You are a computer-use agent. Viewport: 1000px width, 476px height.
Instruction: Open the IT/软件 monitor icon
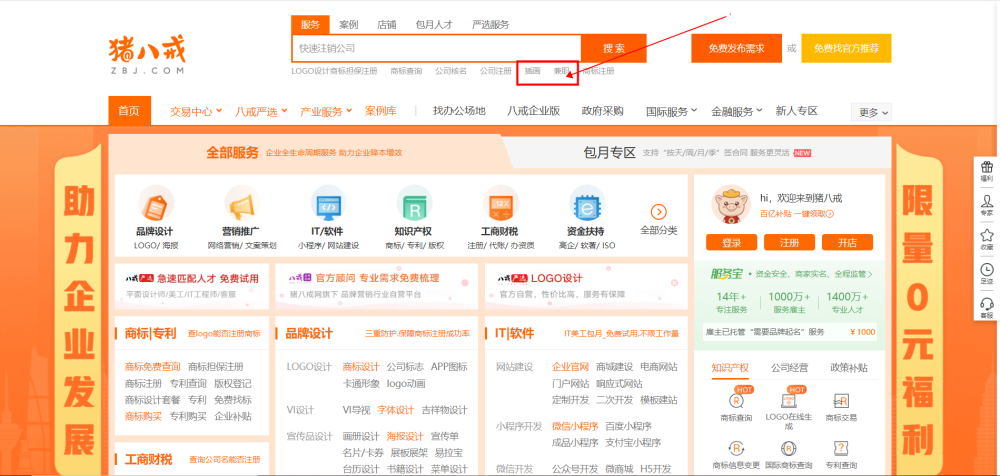click(328, 204)
